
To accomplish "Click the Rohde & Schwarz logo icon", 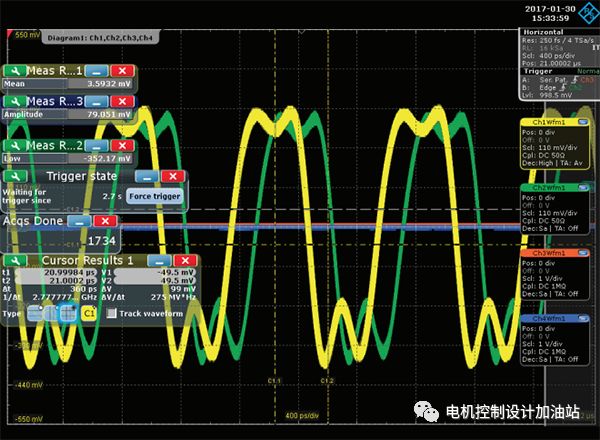I will click(x=585, y=13).
